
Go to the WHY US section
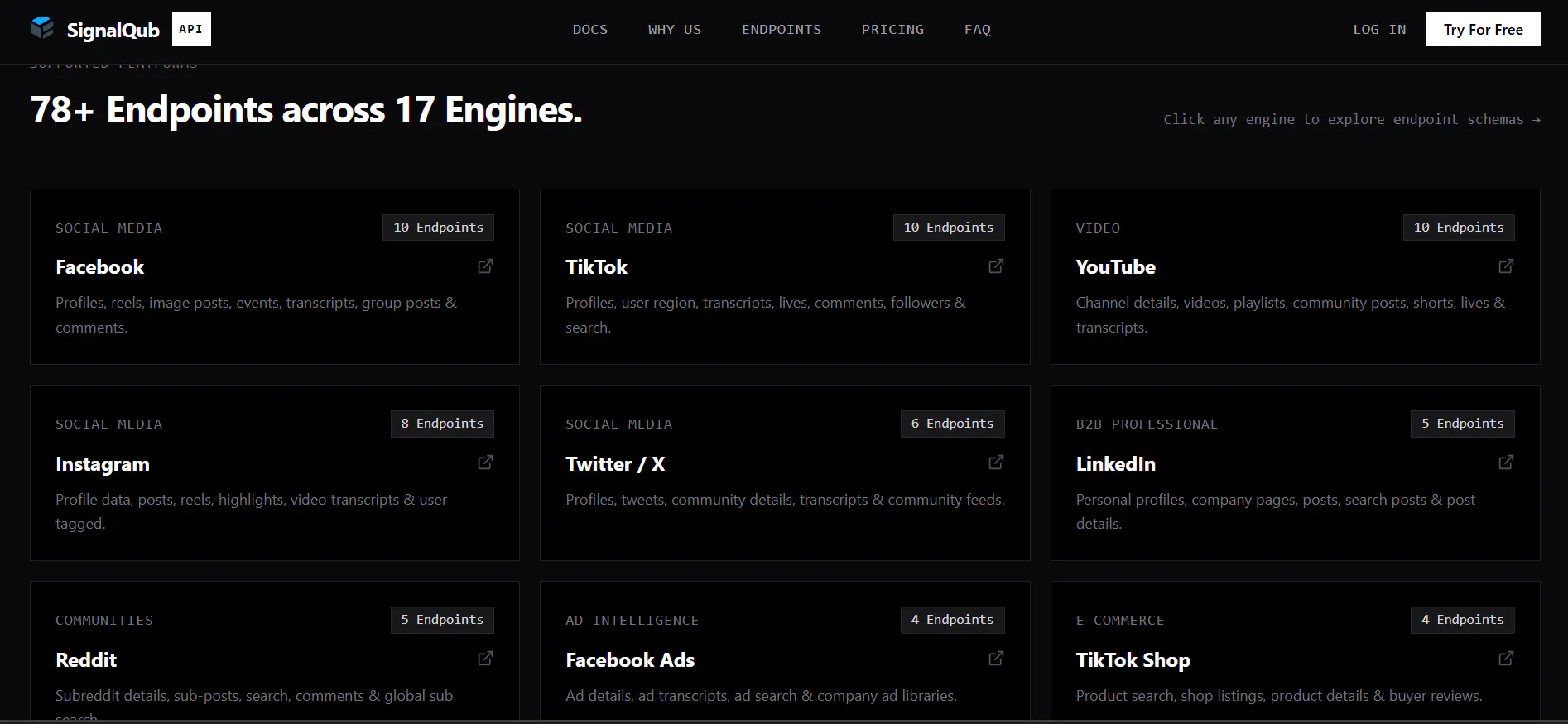point(675,30)
